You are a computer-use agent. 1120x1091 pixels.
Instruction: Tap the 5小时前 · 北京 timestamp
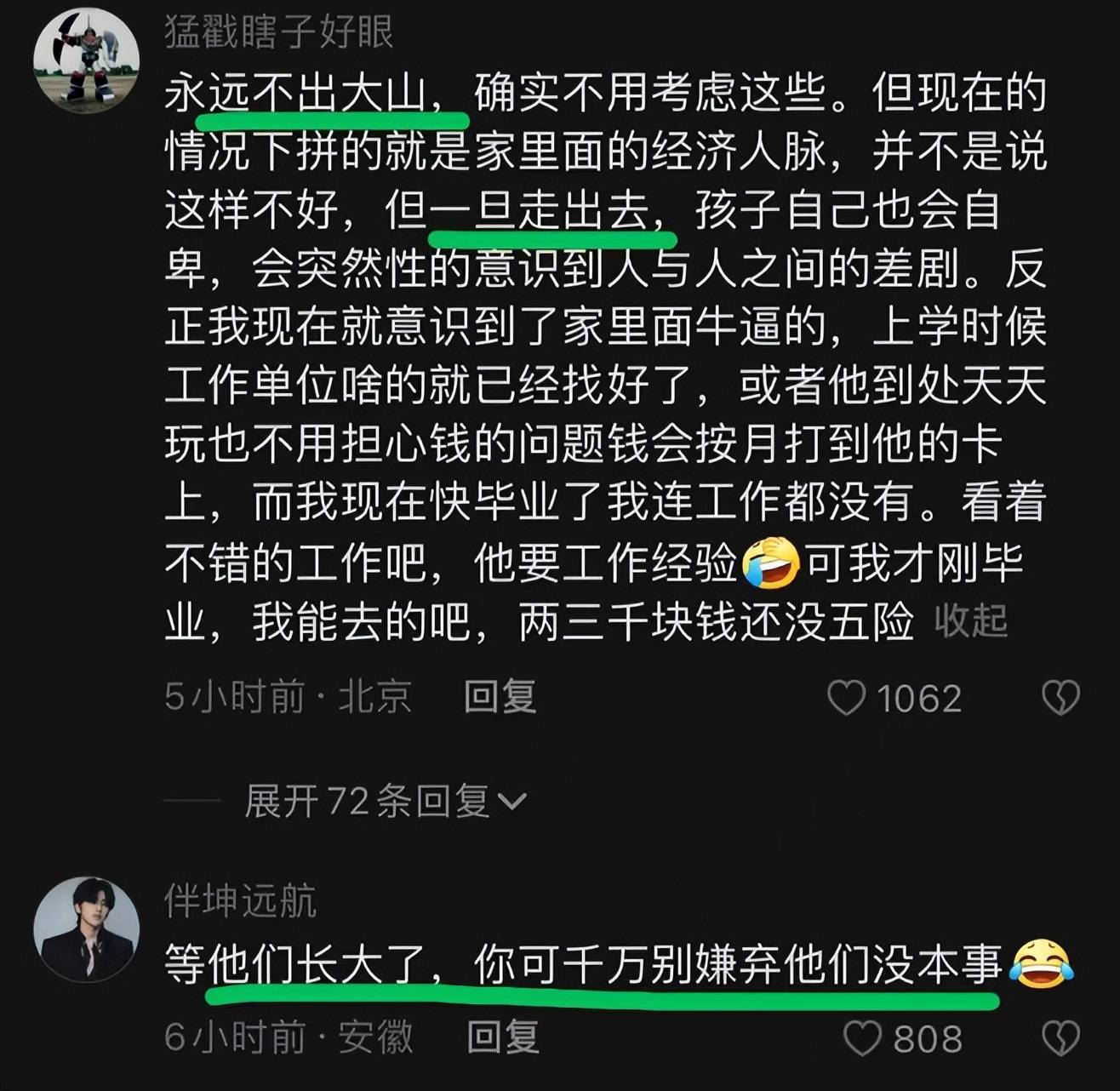pyautogui.click(x=288, y=697)
